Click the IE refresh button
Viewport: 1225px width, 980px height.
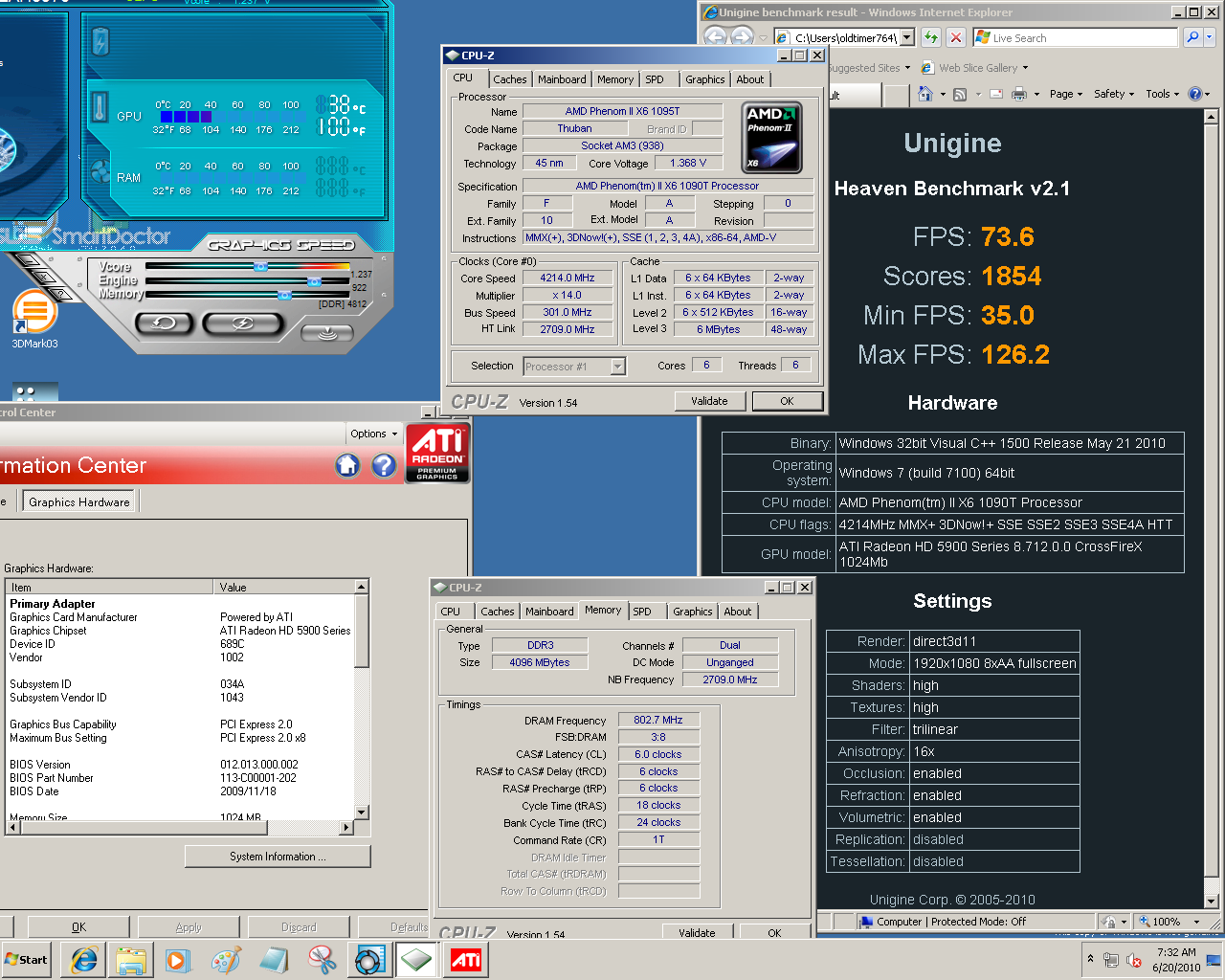pos(930,37)
